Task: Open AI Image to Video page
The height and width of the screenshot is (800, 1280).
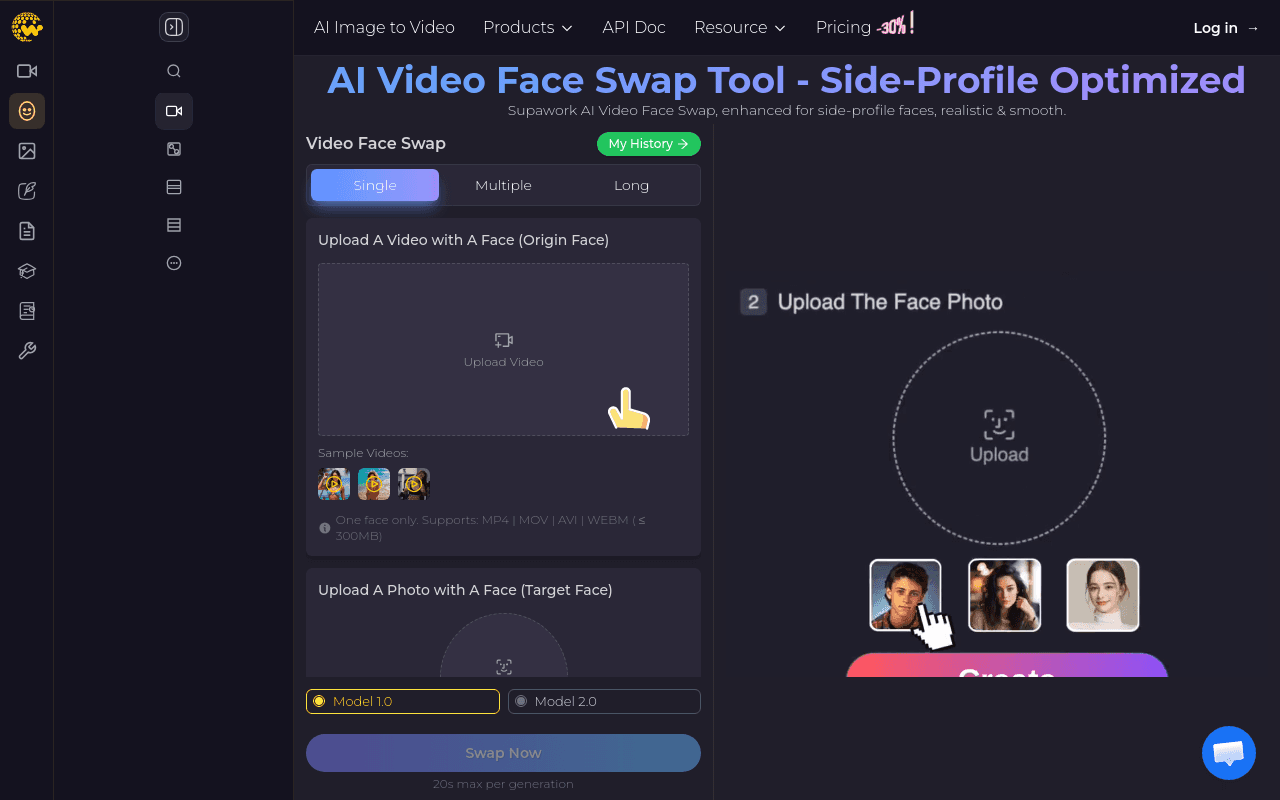Action: point(384,27)
